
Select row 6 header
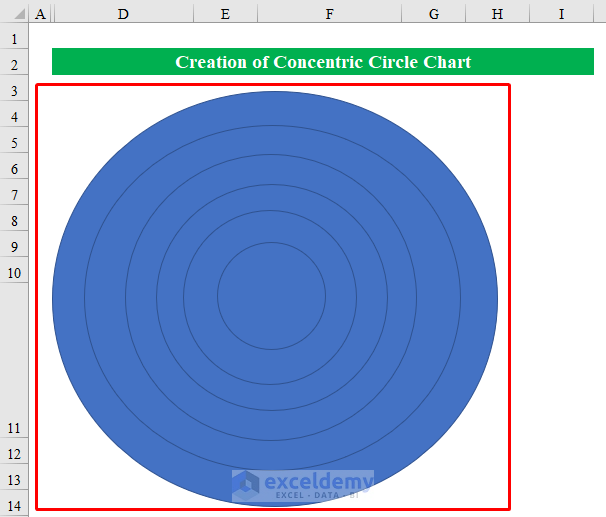(x=14, y=166)
